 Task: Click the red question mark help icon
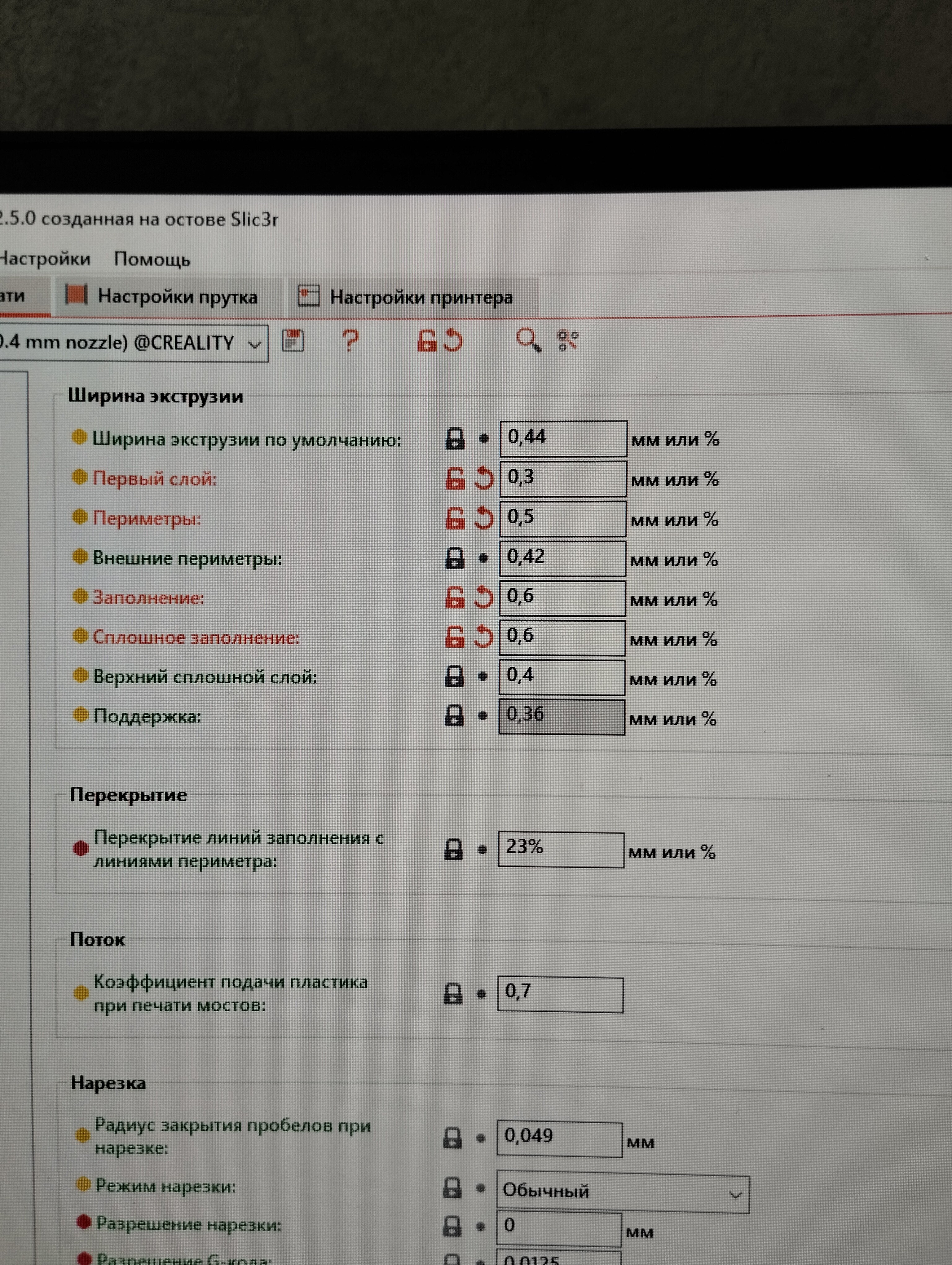pos(350,341)
